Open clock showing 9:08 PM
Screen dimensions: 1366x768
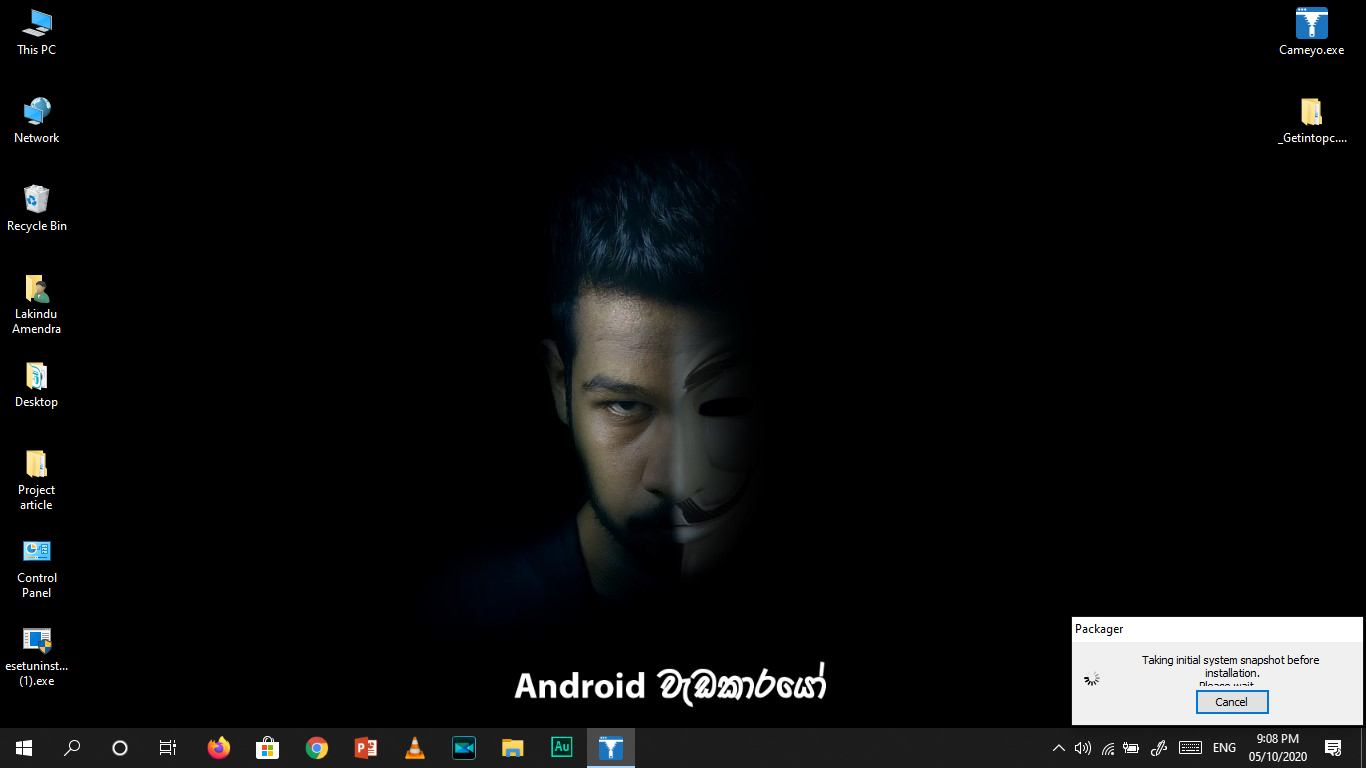1277,748
